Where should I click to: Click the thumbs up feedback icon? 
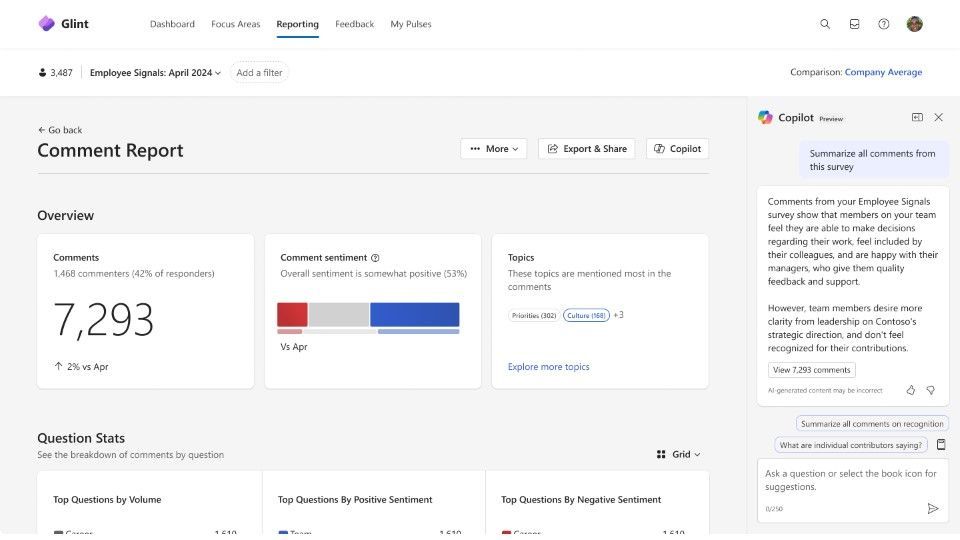[x=911, y=390]
